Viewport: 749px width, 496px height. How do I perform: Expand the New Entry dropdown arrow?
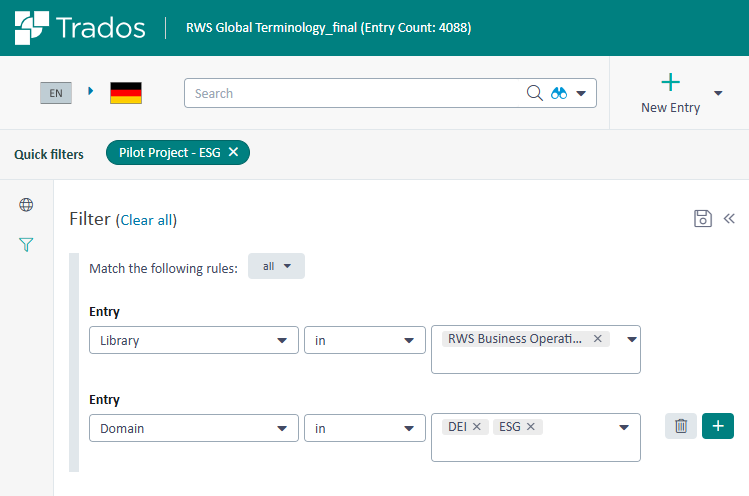[718, 93]
